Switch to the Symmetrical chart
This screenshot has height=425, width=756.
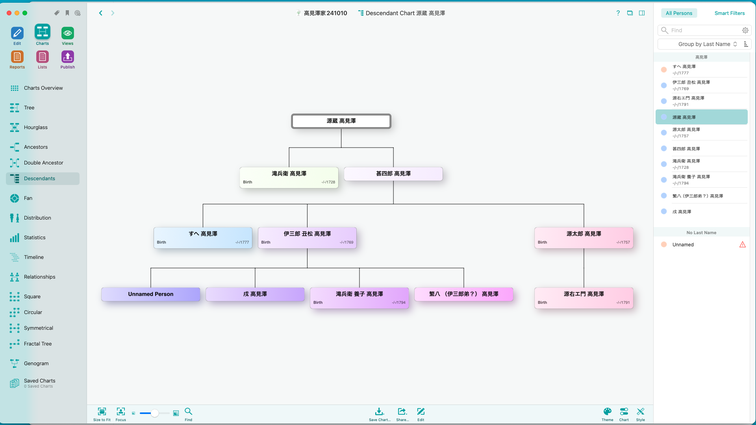click(42, 328)
